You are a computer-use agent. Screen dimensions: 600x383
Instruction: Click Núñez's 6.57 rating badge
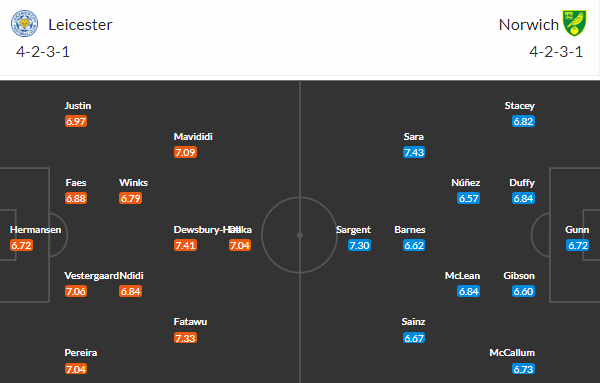point(469,199)
